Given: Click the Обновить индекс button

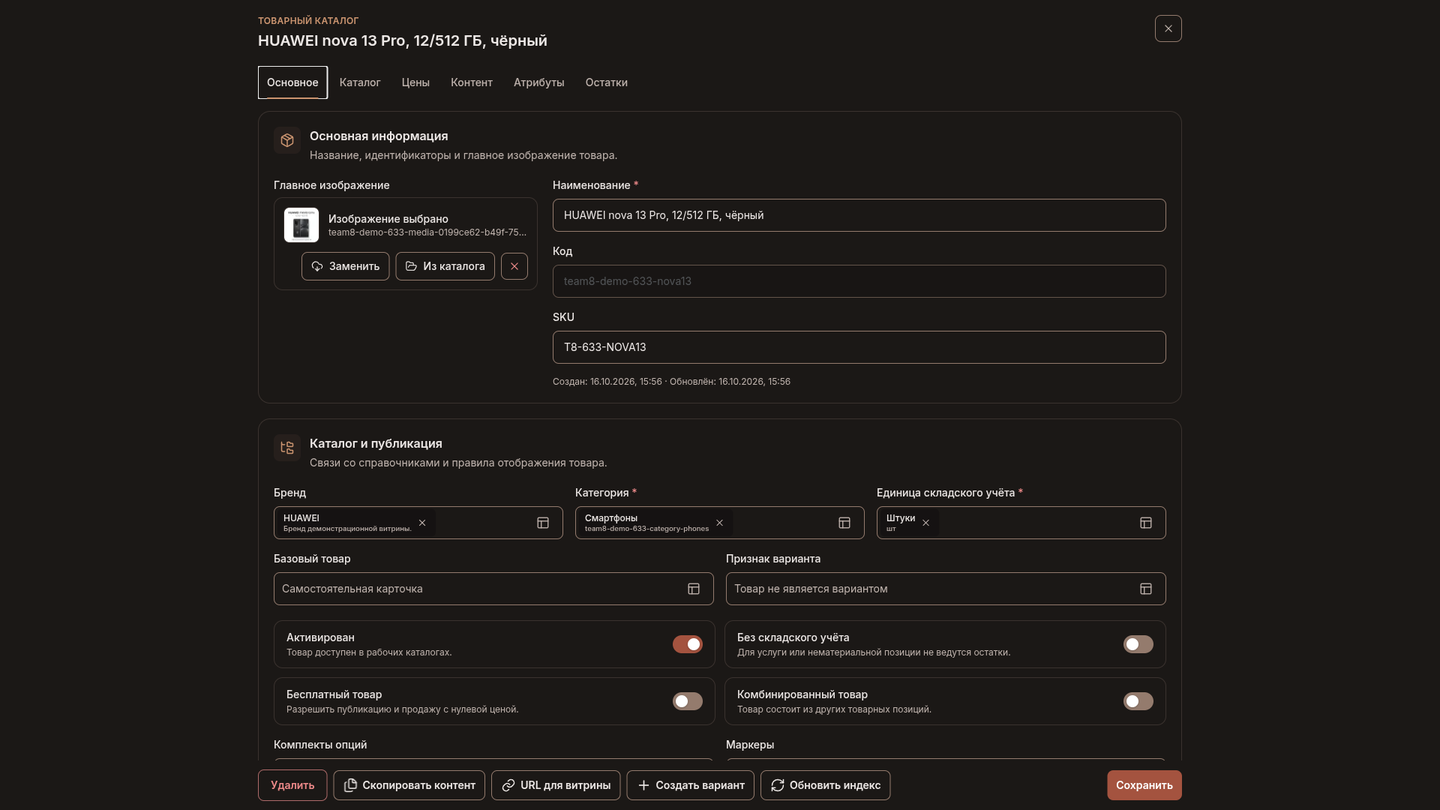Looking at the screenshot, I should tap(825, 785).
